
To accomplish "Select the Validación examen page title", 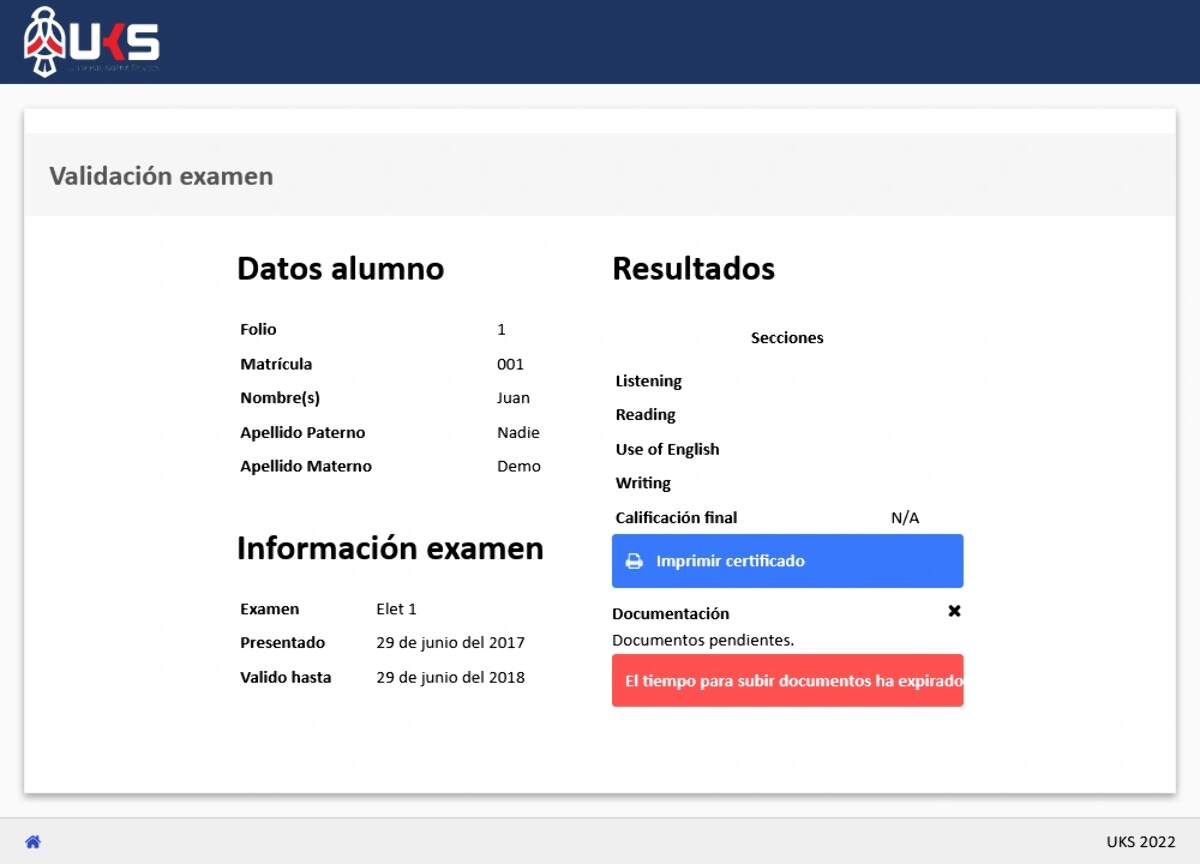I will (x=161, y=176).
